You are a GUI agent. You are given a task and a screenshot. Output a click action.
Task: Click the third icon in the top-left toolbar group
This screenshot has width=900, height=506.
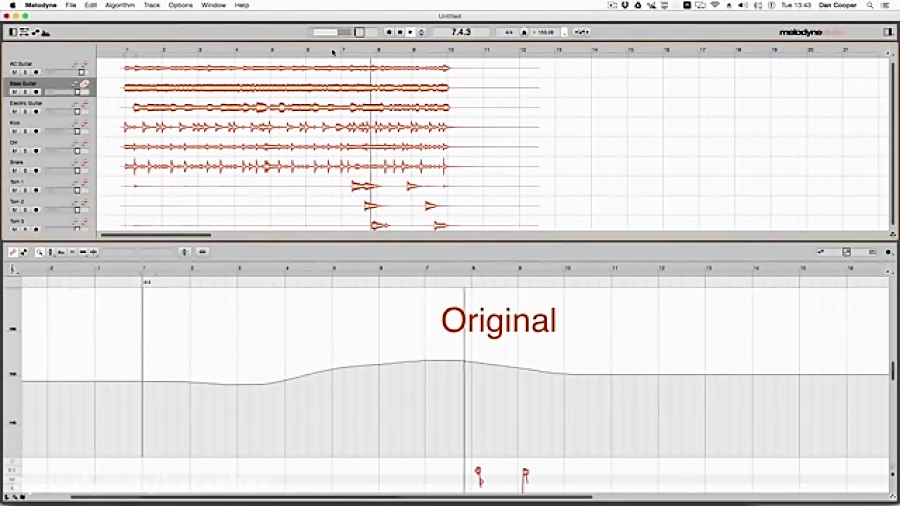(x=36, y=32)
